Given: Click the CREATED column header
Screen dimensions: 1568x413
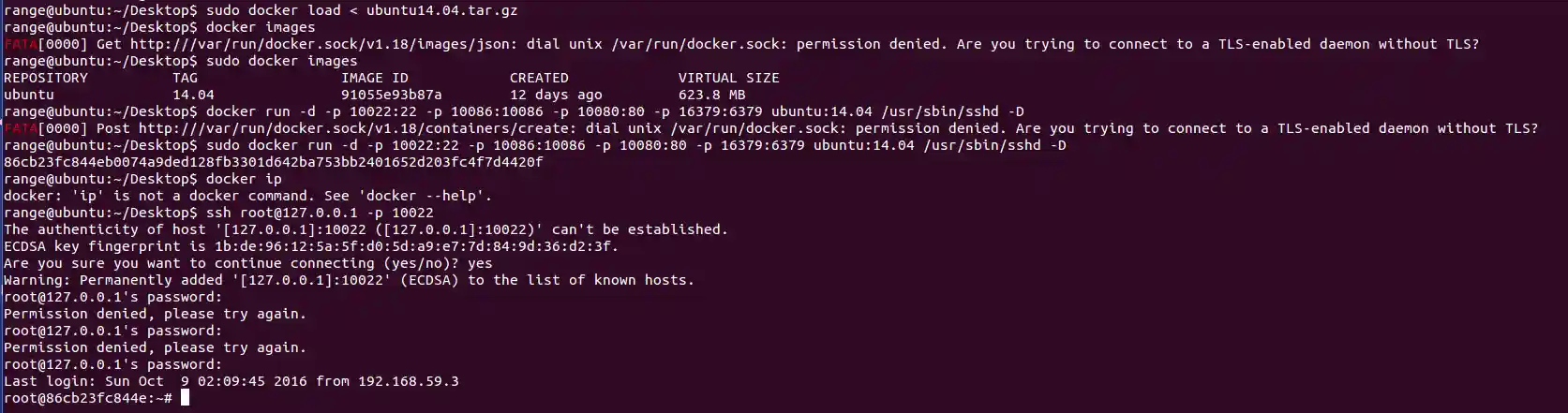Looking at the screenshot, I should click(x=539, y=78).
